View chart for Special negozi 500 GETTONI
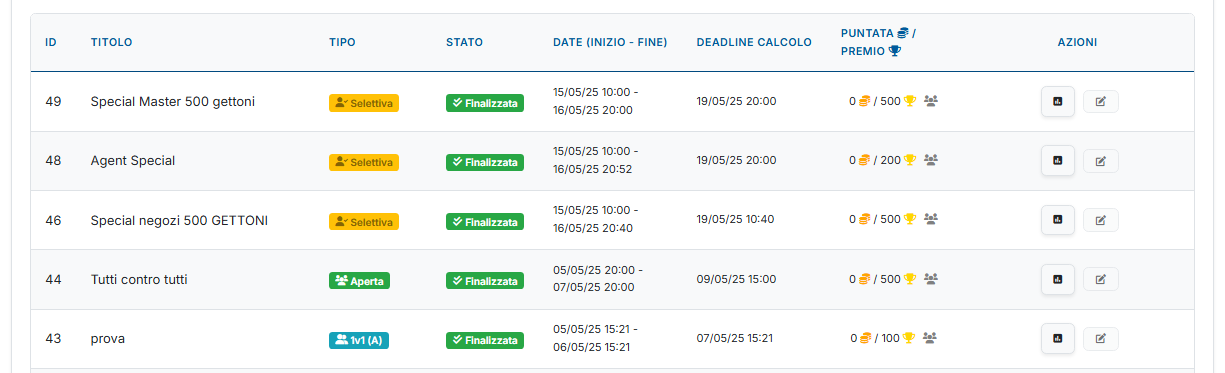 1058,220
